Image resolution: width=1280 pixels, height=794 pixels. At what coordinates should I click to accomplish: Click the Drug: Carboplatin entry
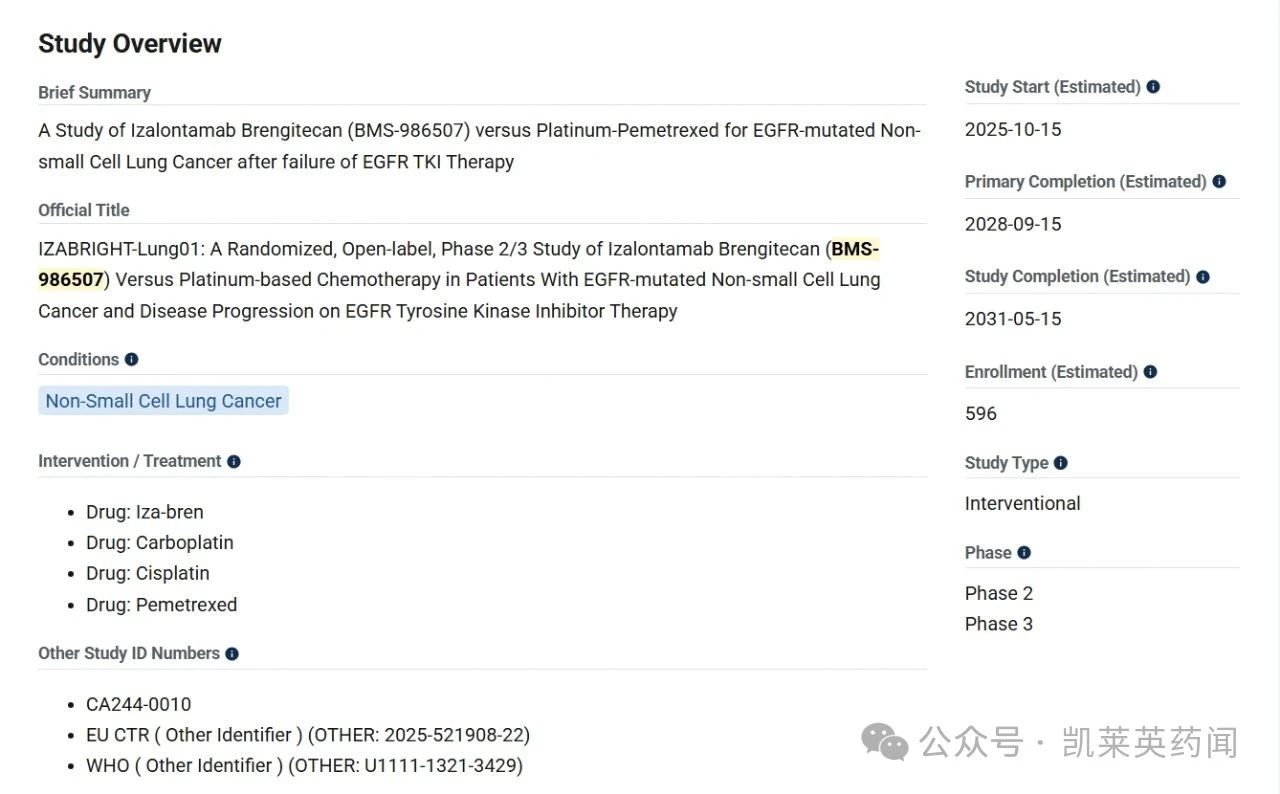coord(160,543)
